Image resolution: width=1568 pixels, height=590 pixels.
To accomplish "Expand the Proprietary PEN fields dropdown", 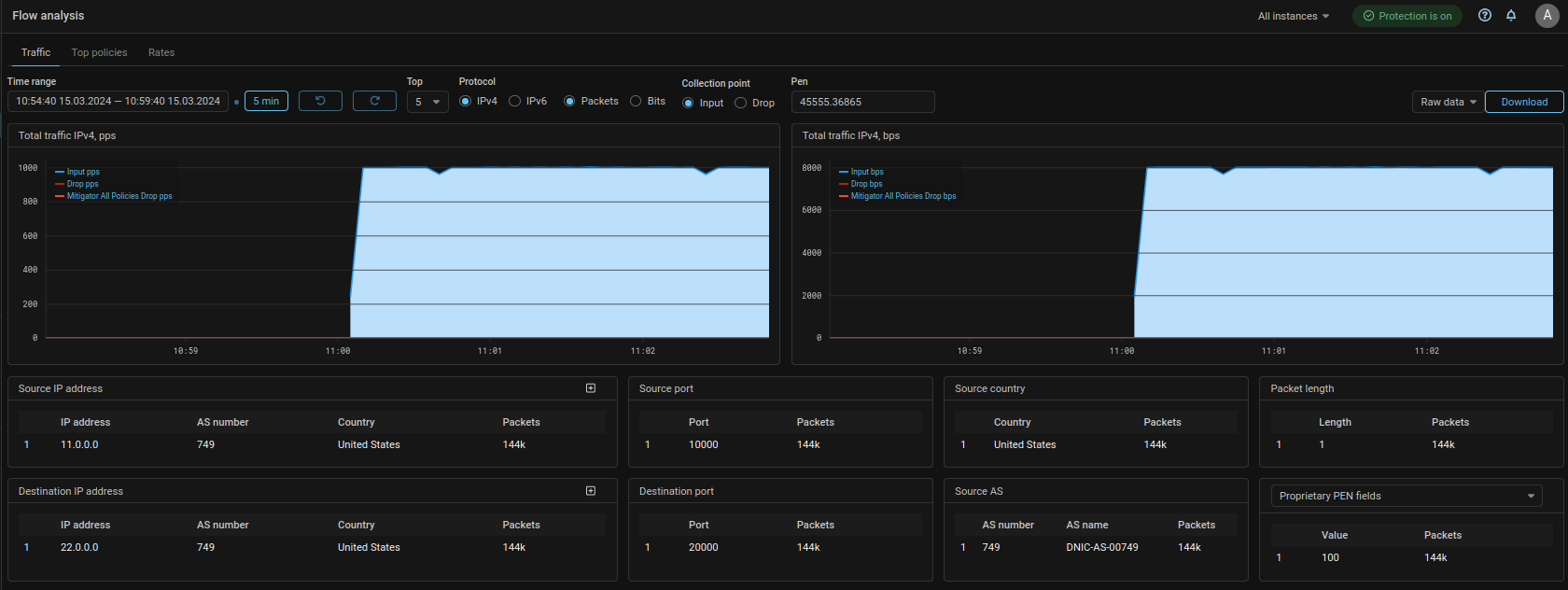I will (1406, 496).
